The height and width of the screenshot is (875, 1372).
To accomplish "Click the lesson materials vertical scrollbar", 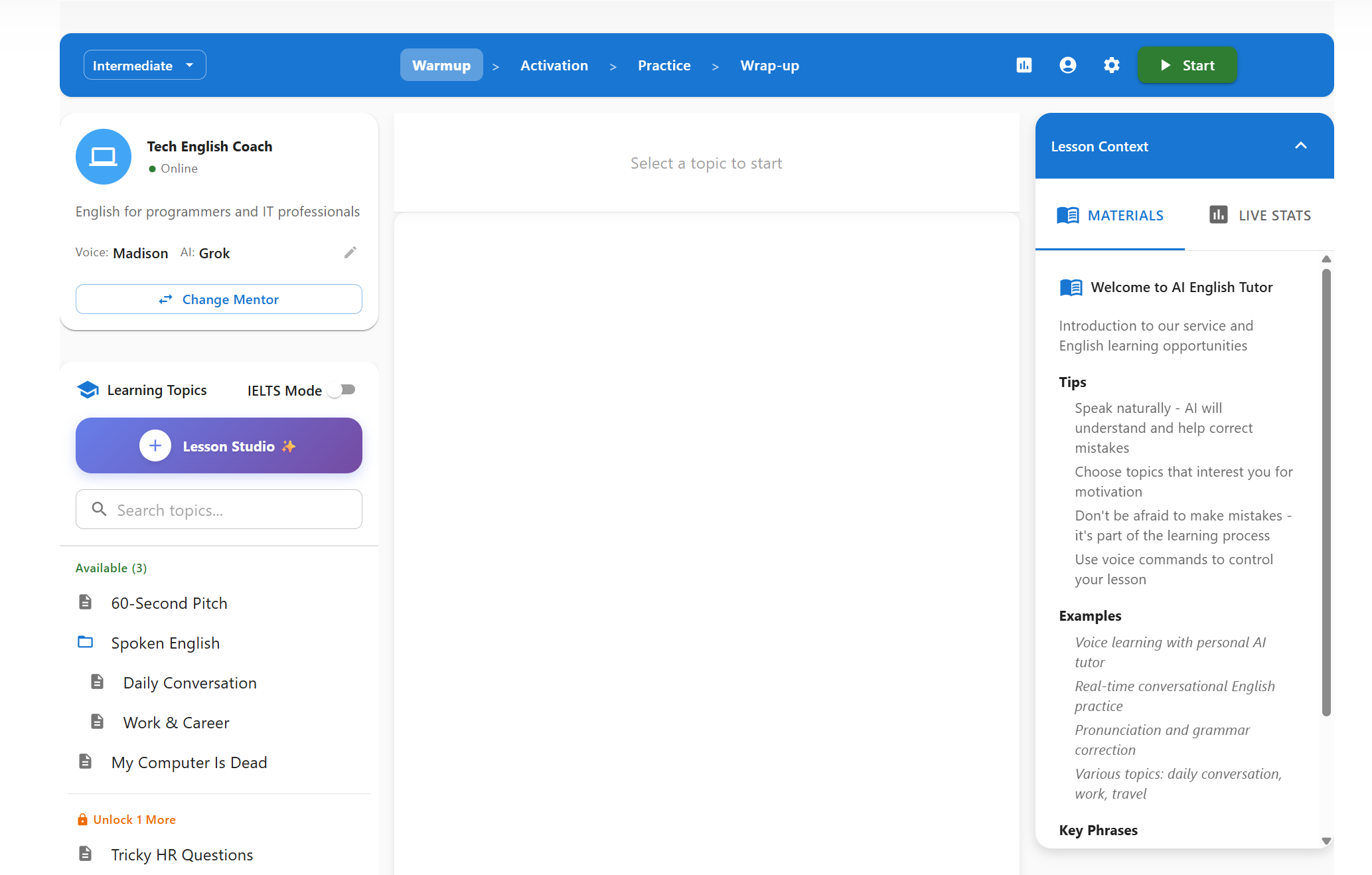I will [1326, 491].
